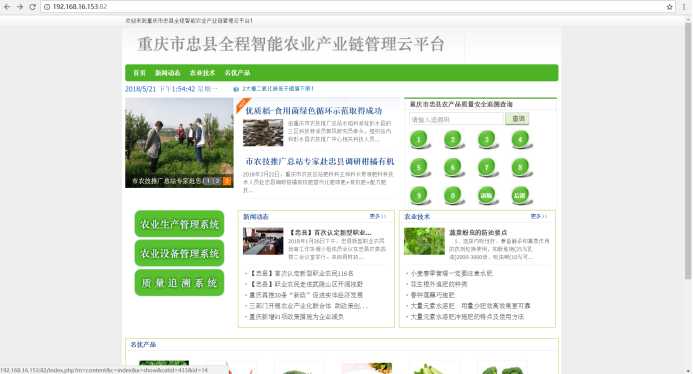This screenshot has width=693, height=374.
Task: Reload the current page
Action: point(32,7)
